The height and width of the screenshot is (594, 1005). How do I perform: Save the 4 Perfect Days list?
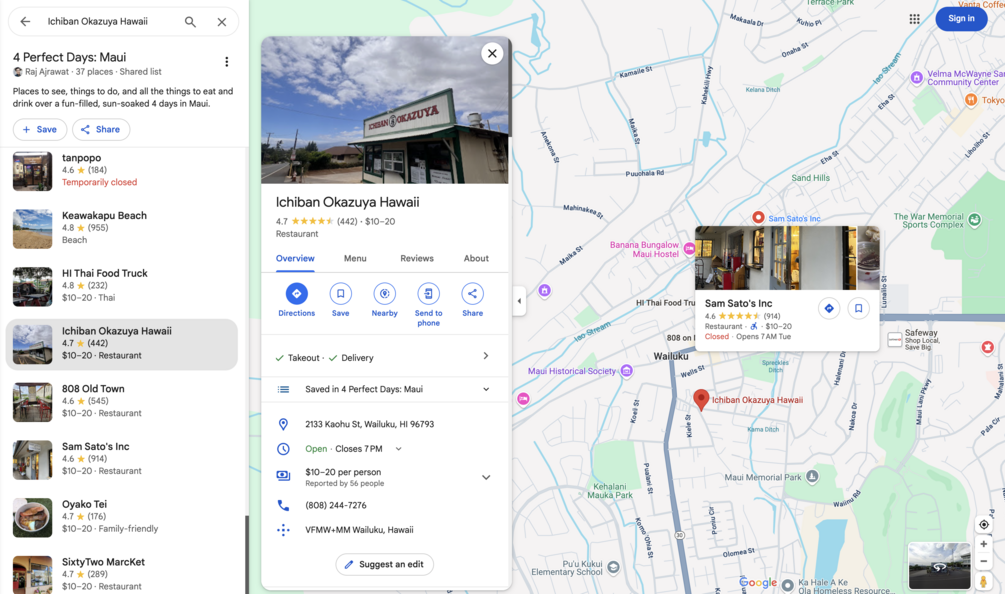click(40, 129)
